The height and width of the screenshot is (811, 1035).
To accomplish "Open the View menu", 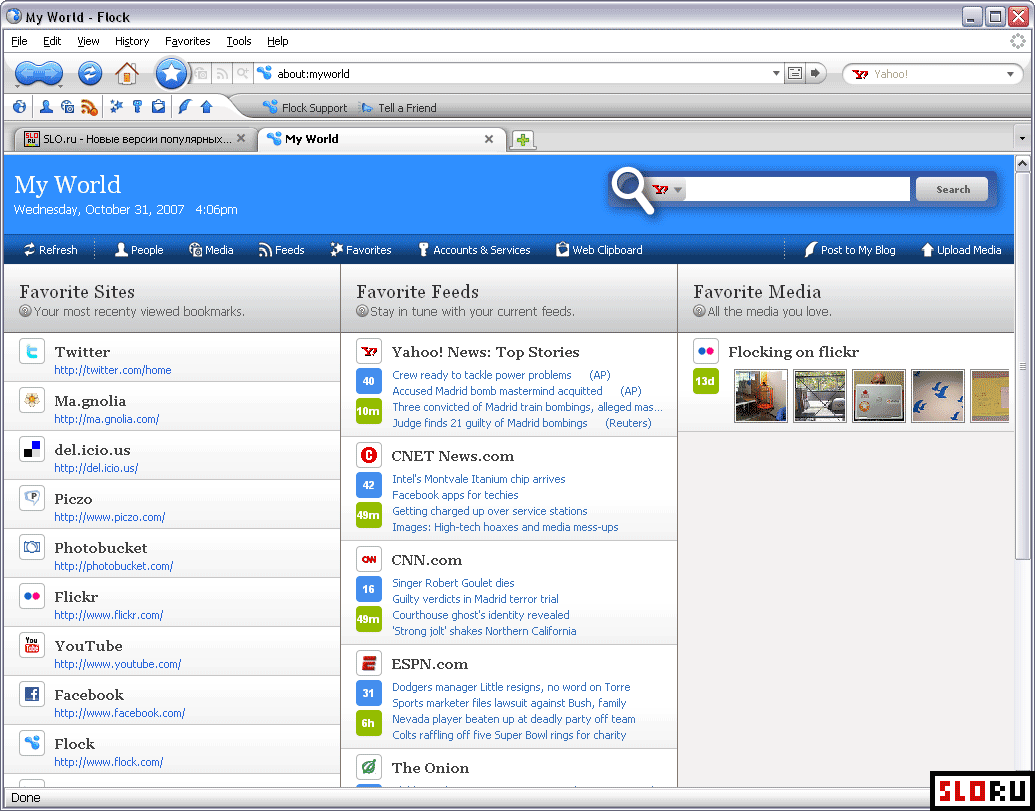I will [88, 41].
